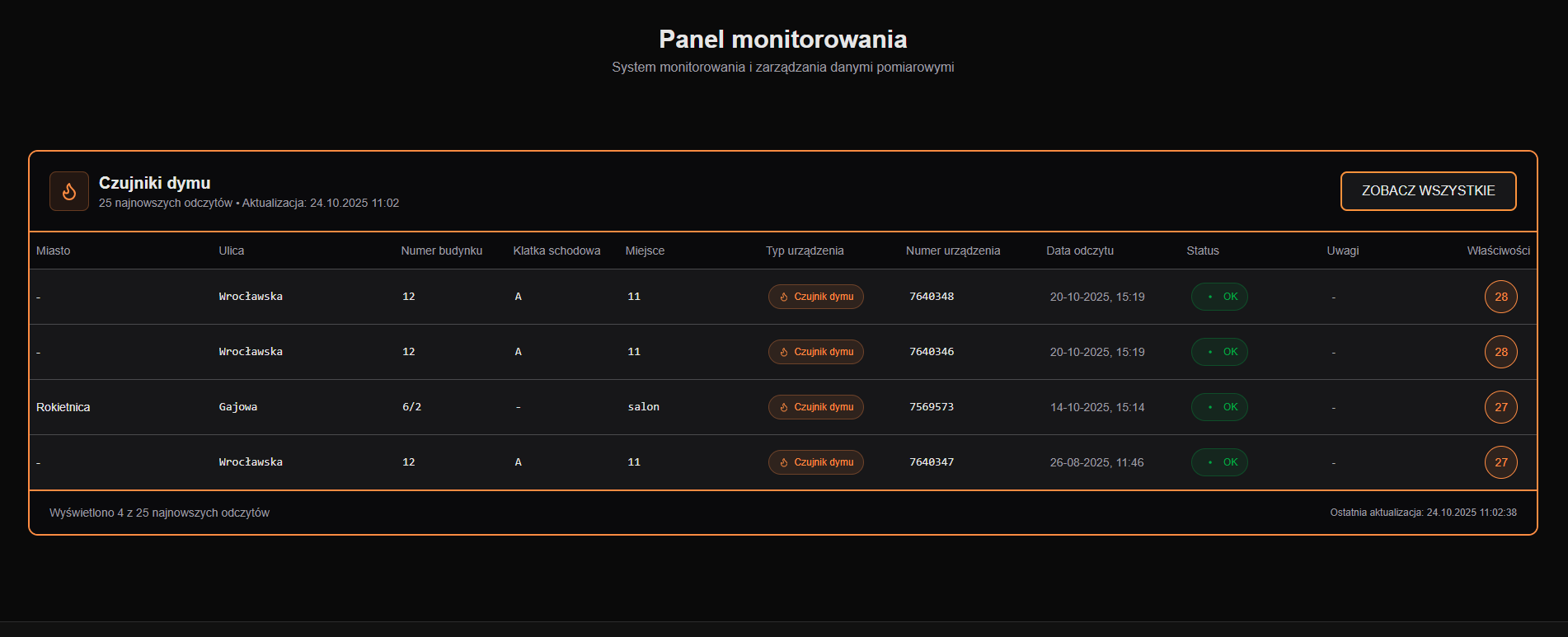Click properties badge 28 for device 7640348
The width and height of the screenshot is (1568, 637).
click(x=1500, y=297)
